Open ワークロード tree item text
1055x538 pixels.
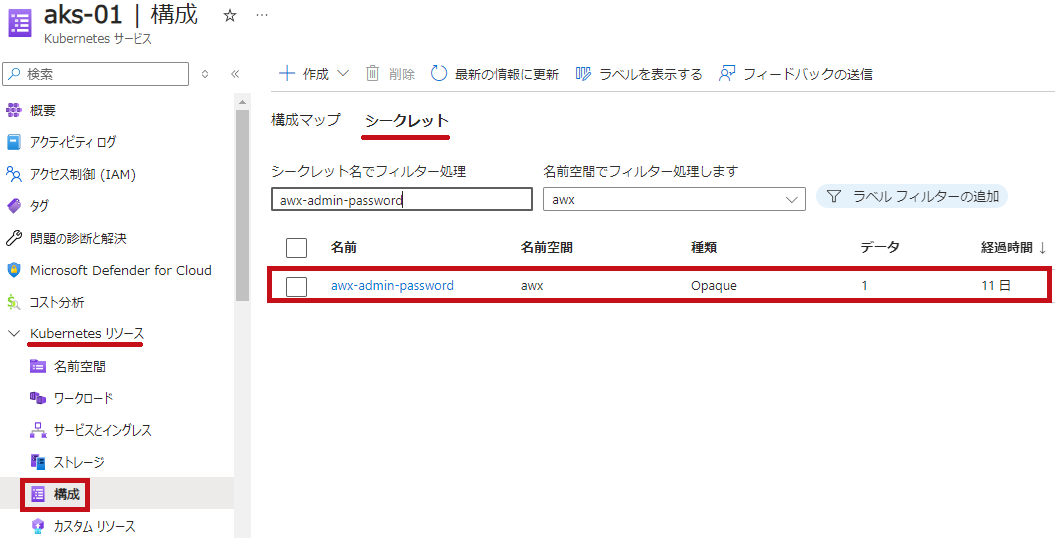point(83,398)
